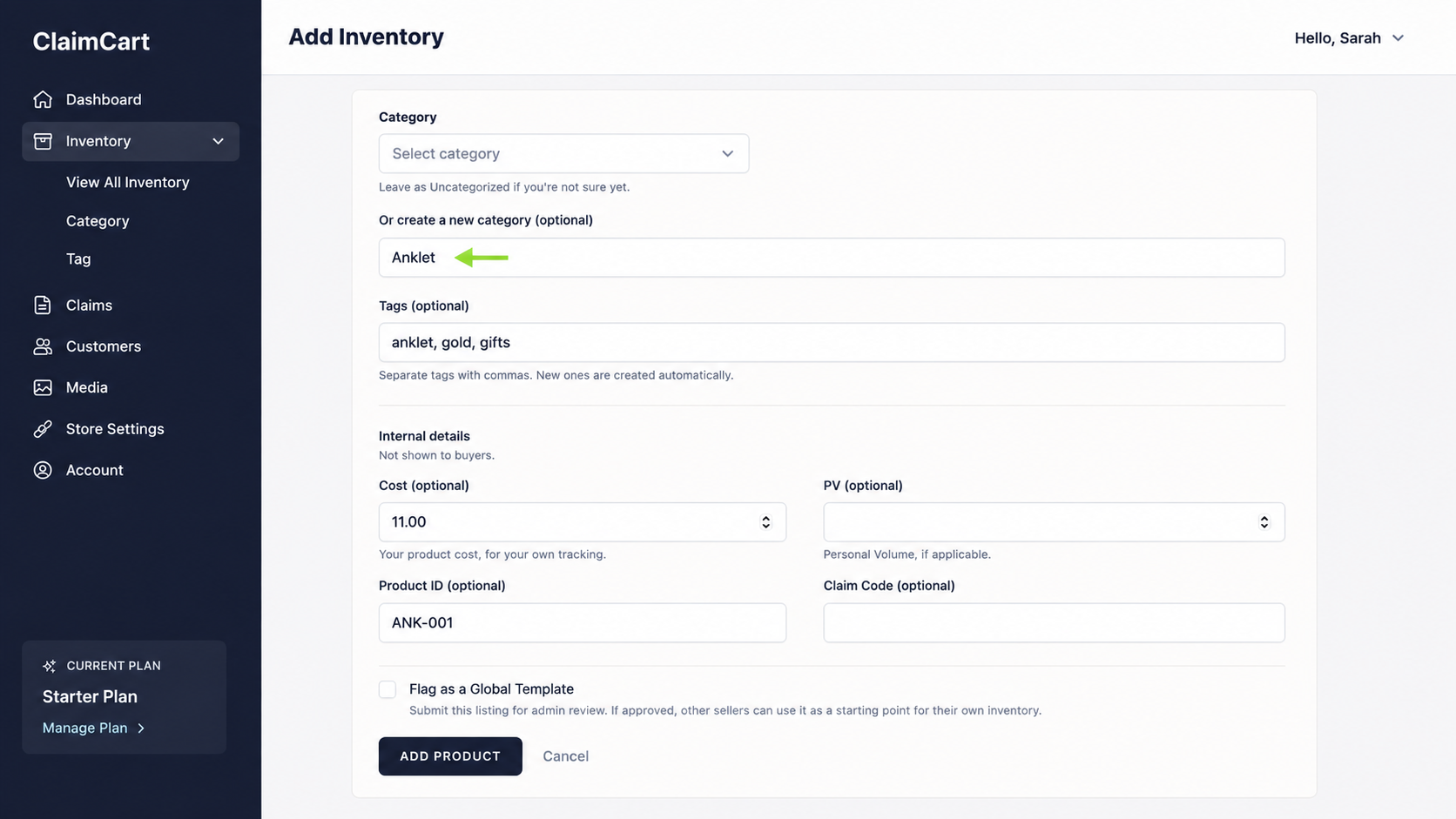Open the Tag submenu item
This screenshot has width=1456, height=819.
coord(78,258)
